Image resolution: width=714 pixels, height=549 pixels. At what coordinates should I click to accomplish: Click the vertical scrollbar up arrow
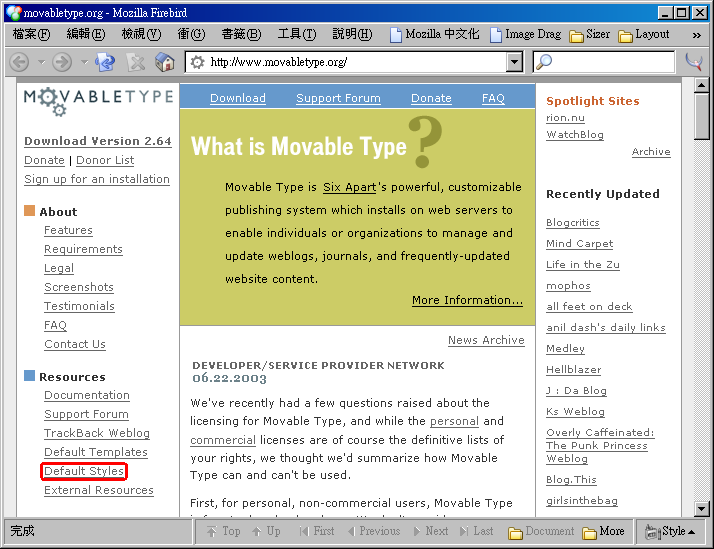click(x=702, y=85)
